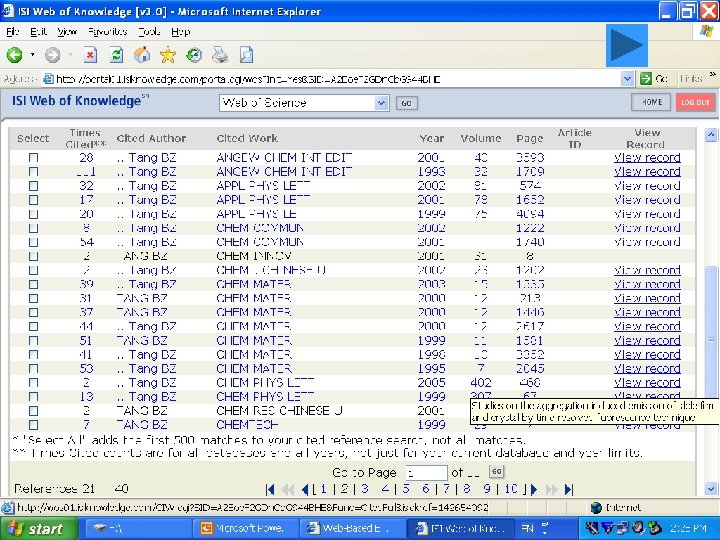Open the History icon in toolbar
720x540 pixels.
coord(194,55)
